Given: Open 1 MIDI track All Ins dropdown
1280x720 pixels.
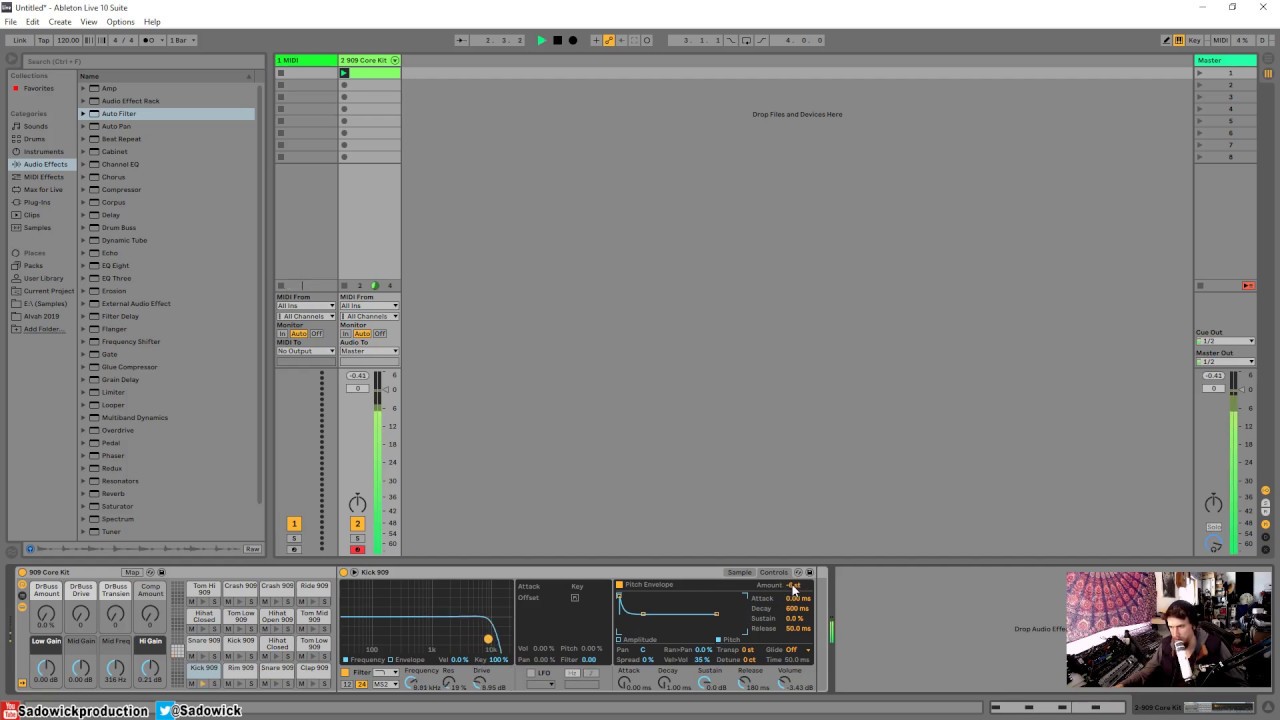Looking at the screenshot, I should click(x=306, y=306).
